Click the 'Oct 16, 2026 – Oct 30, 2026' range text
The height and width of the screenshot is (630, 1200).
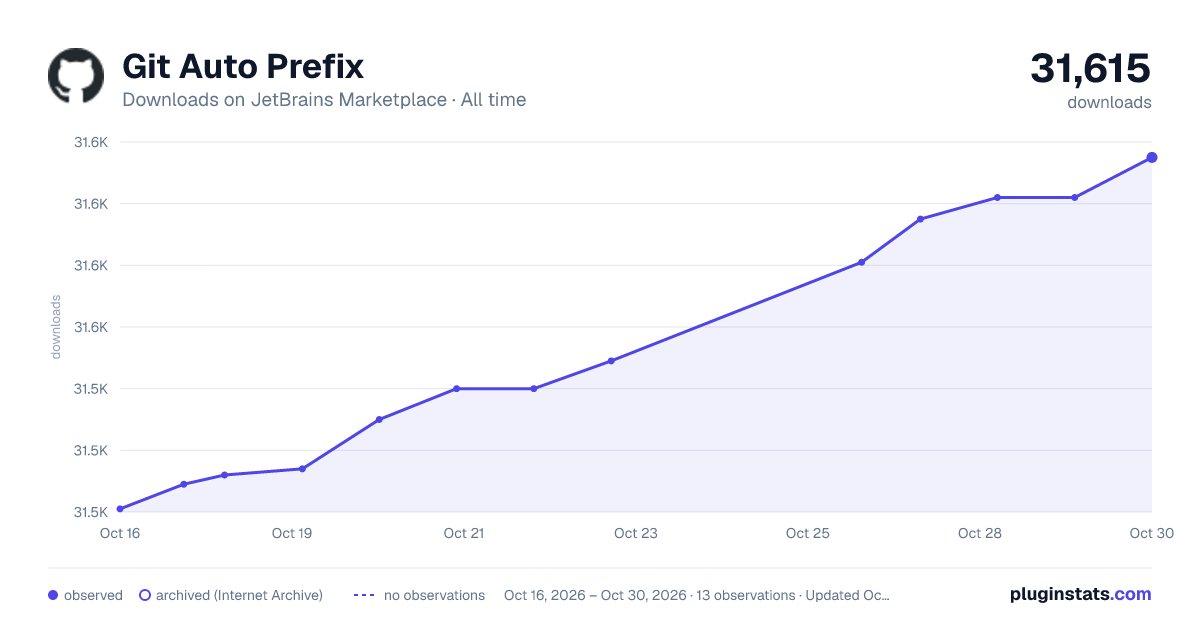595,595
